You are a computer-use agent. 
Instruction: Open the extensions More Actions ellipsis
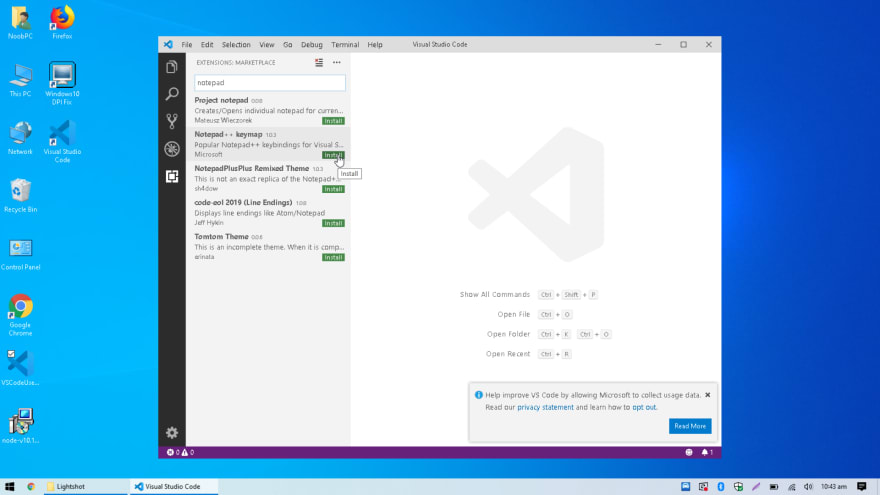336,62
